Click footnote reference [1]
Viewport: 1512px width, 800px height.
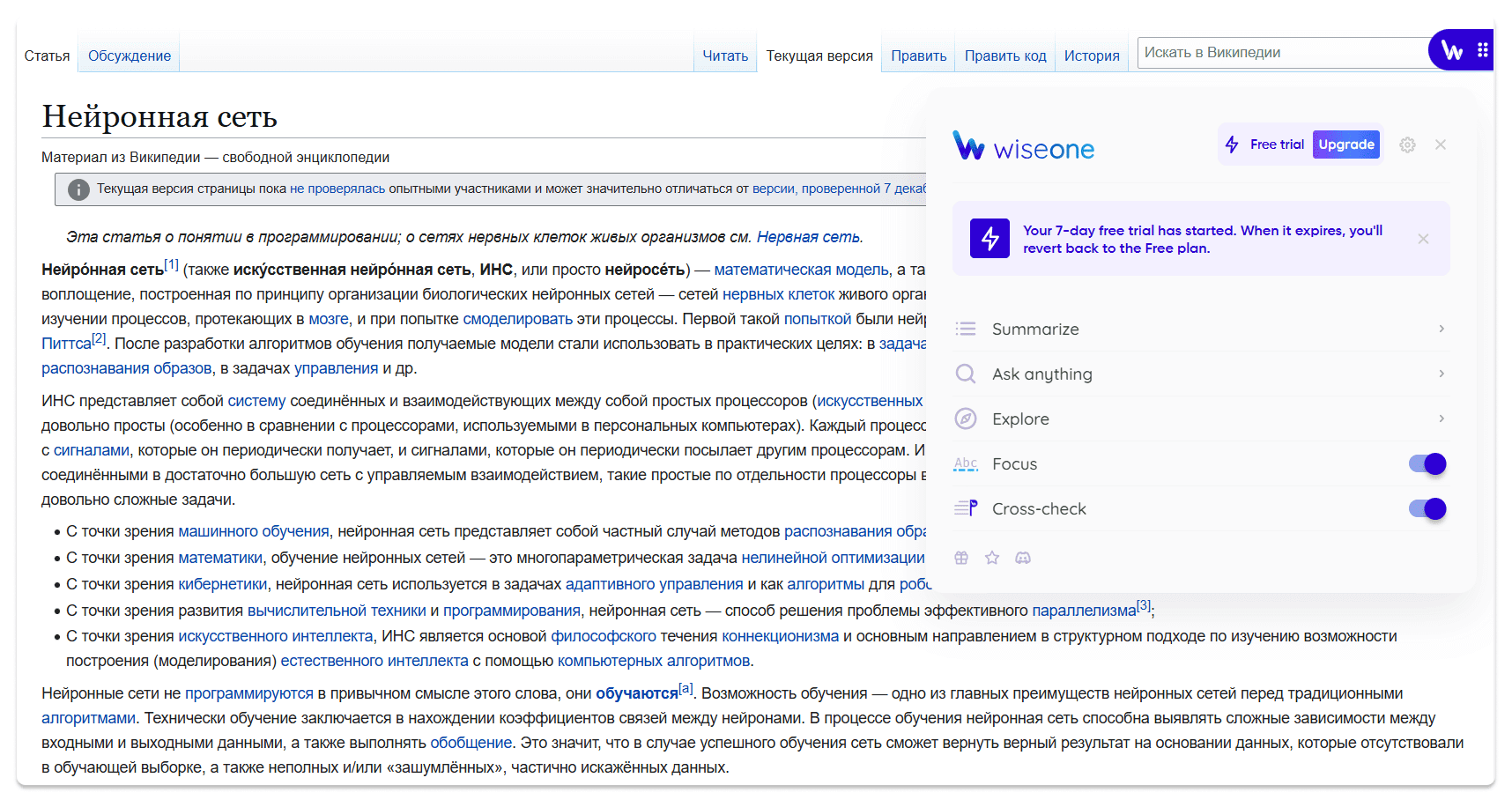(171, 264)
